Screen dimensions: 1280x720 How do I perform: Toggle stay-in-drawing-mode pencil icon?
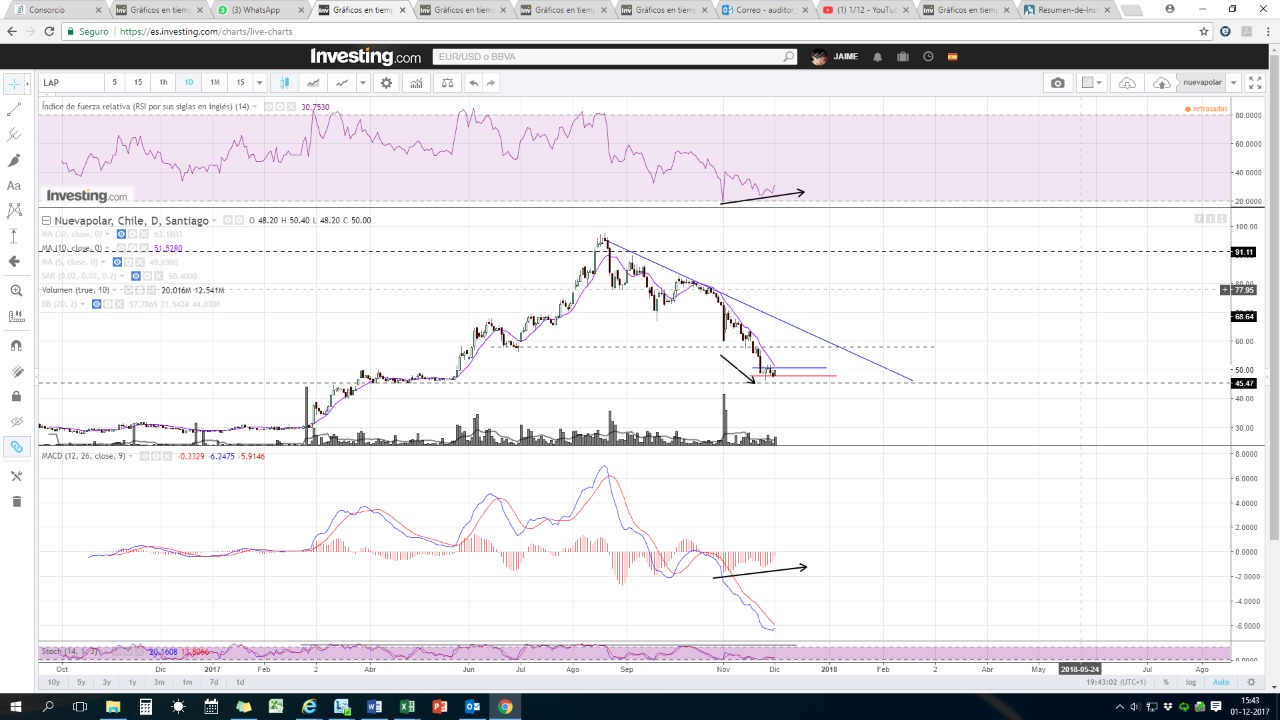(x=15, y=371)
